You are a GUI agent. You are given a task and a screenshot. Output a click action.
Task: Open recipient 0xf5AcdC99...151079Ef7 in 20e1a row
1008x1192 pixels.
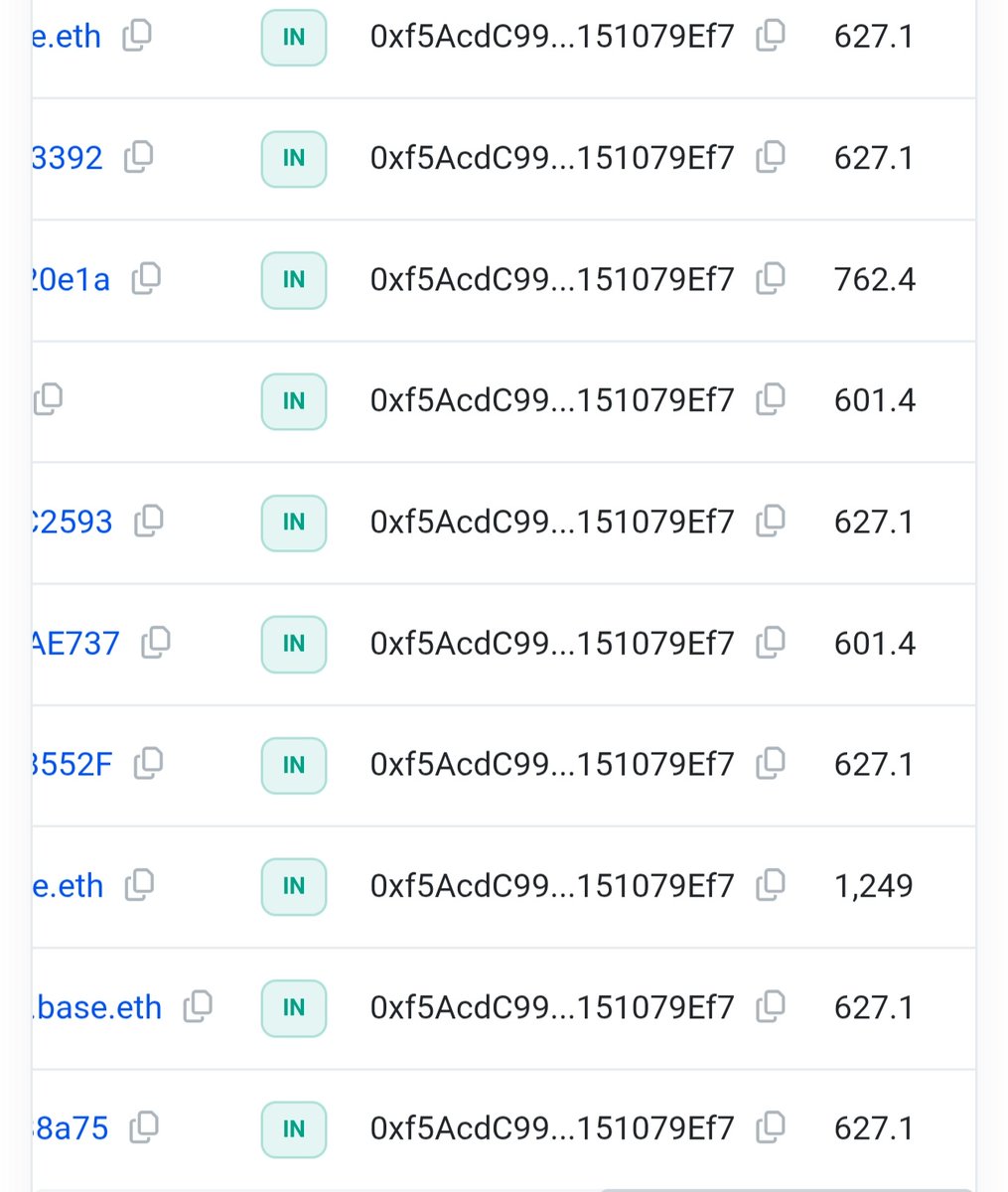pyautogui.click(x=552, y=279)
